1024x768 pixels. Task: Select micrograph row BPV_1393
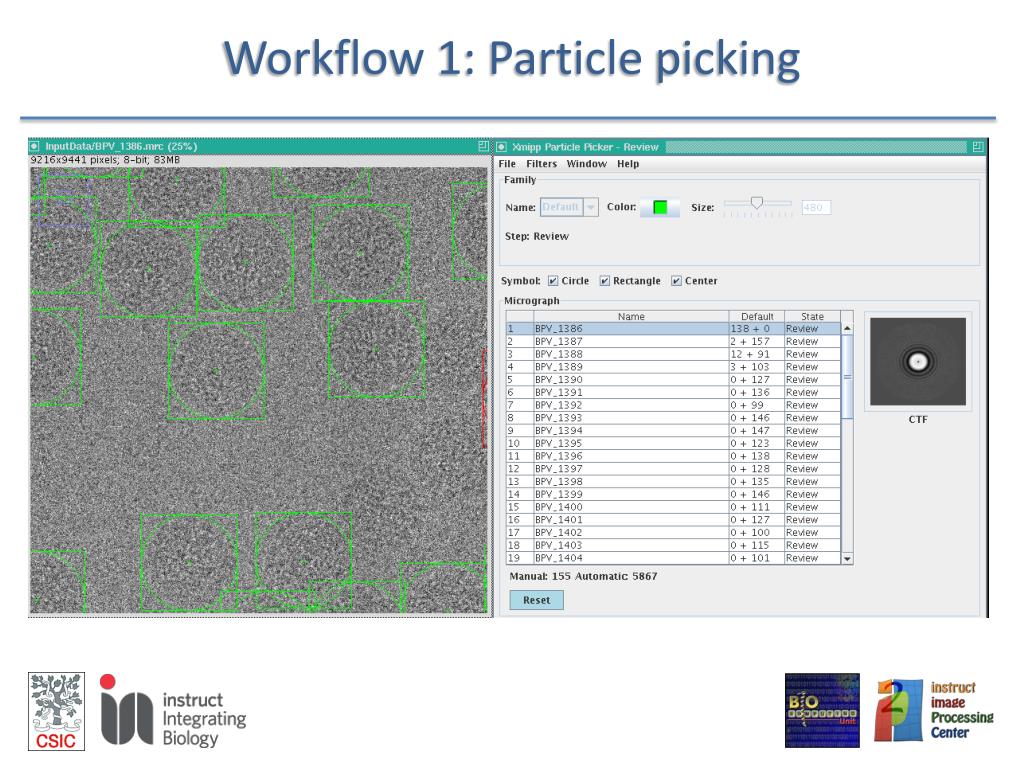673,418
